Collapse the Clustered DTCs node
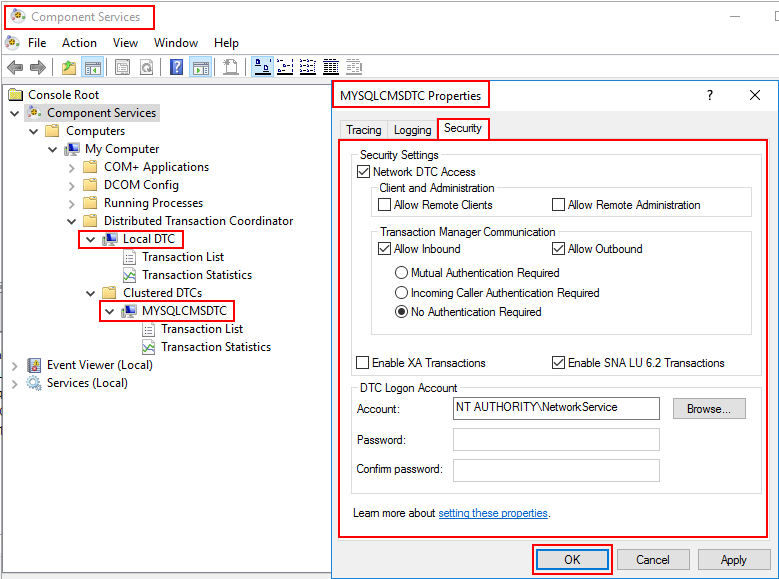Viewport: 779px width, 579px height. 90,293
